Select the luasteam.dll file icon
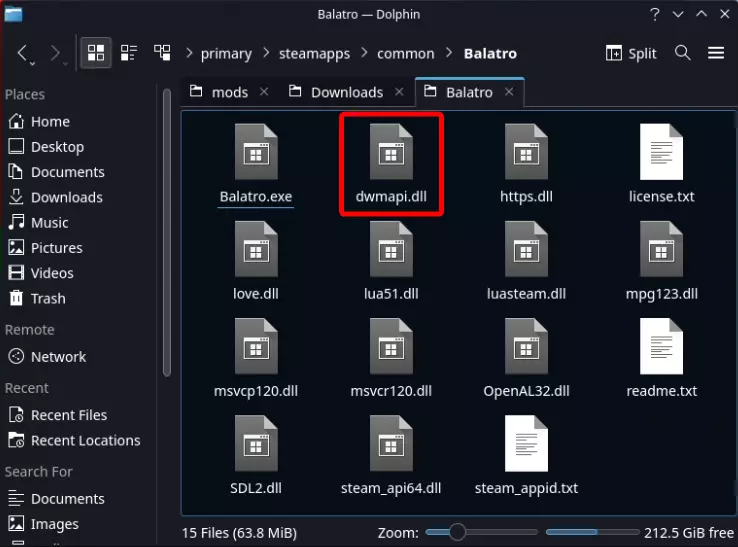This screenshot has width=738, height=547. point(526,249)
